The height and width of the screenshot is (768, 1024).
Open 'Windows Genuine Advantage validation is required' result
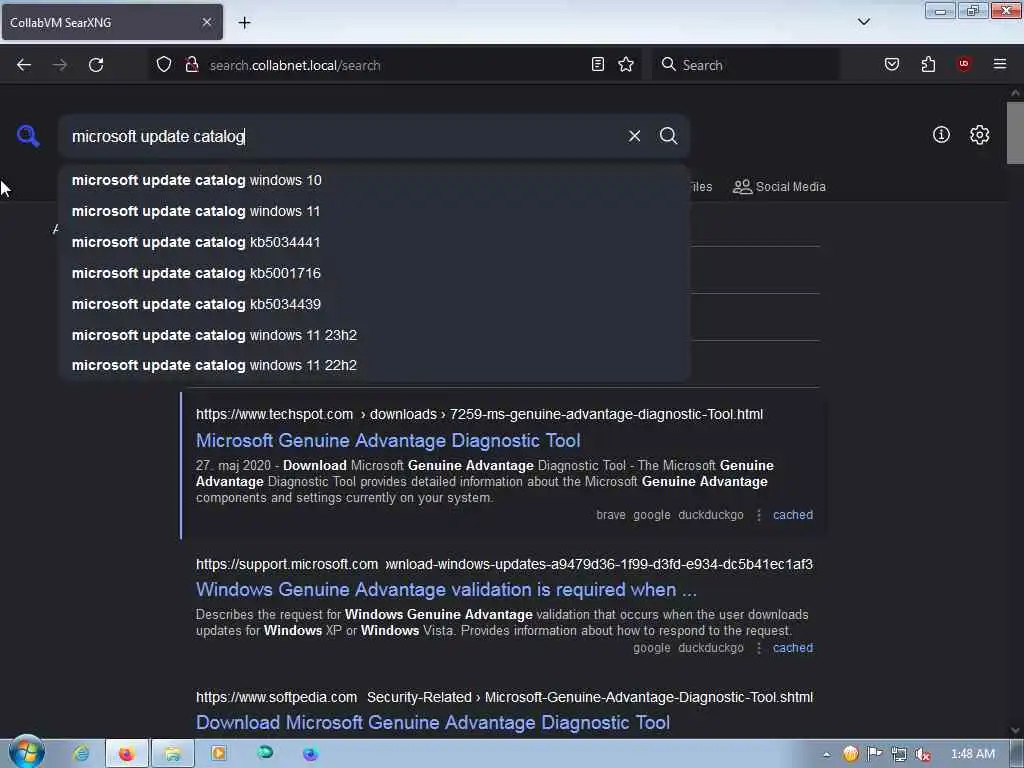point(446,590)
